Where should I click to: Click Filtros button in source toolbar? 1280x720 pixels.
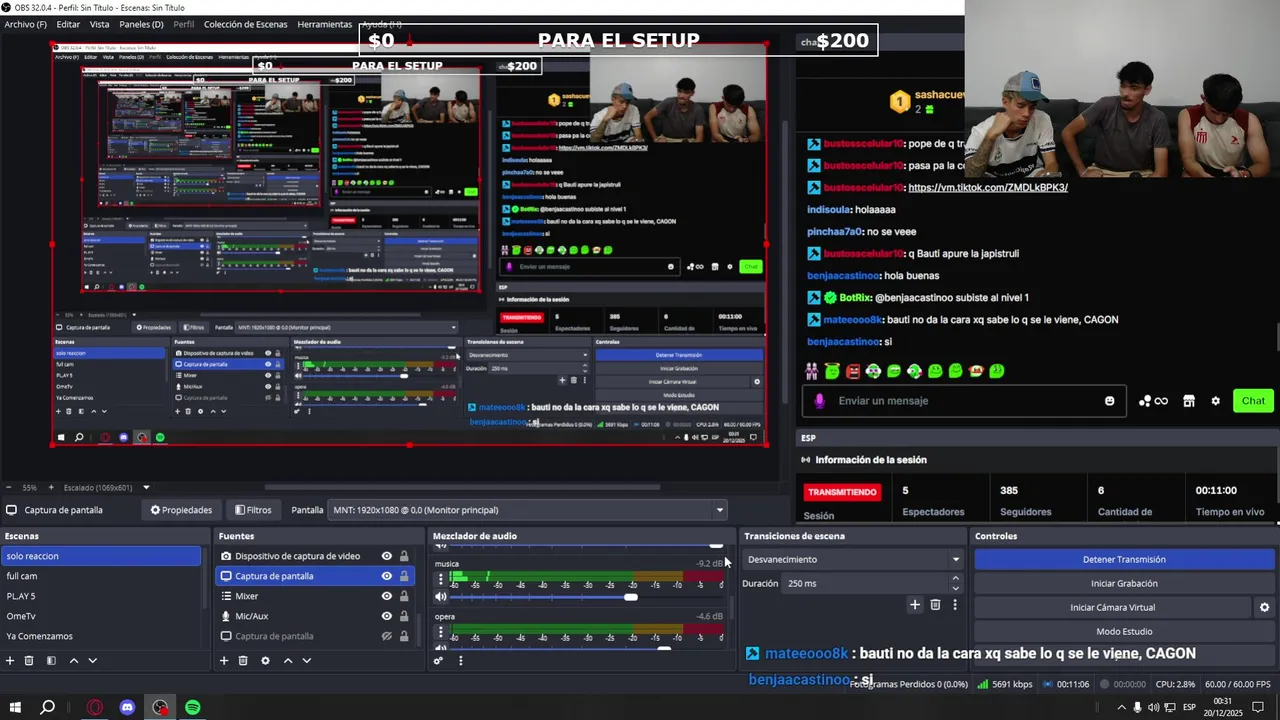point(252,510)
